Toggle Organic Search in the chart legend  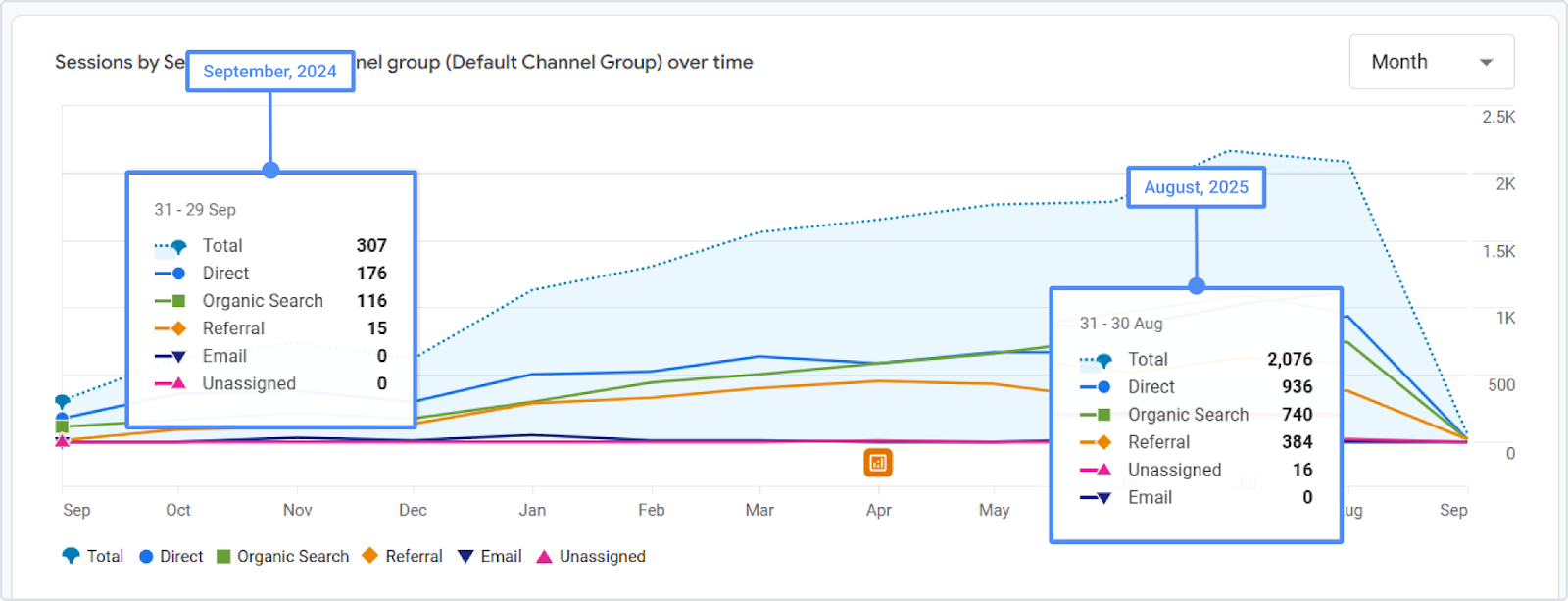tap(282, 556)
